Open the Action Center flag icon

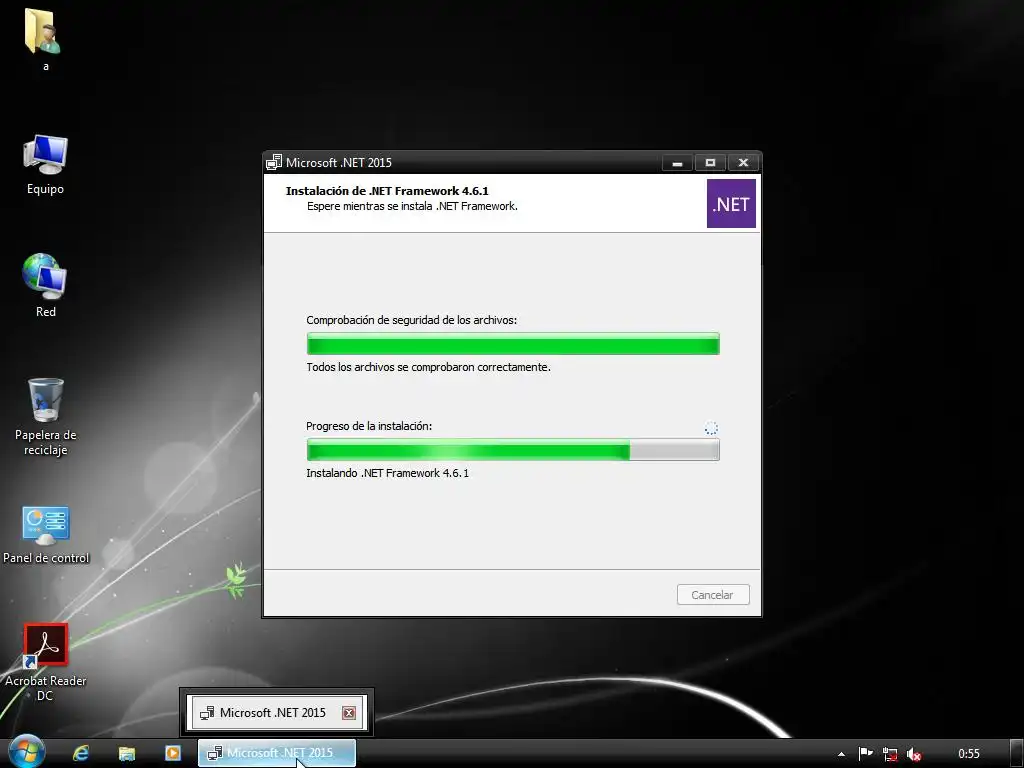[x=865, y=754]
